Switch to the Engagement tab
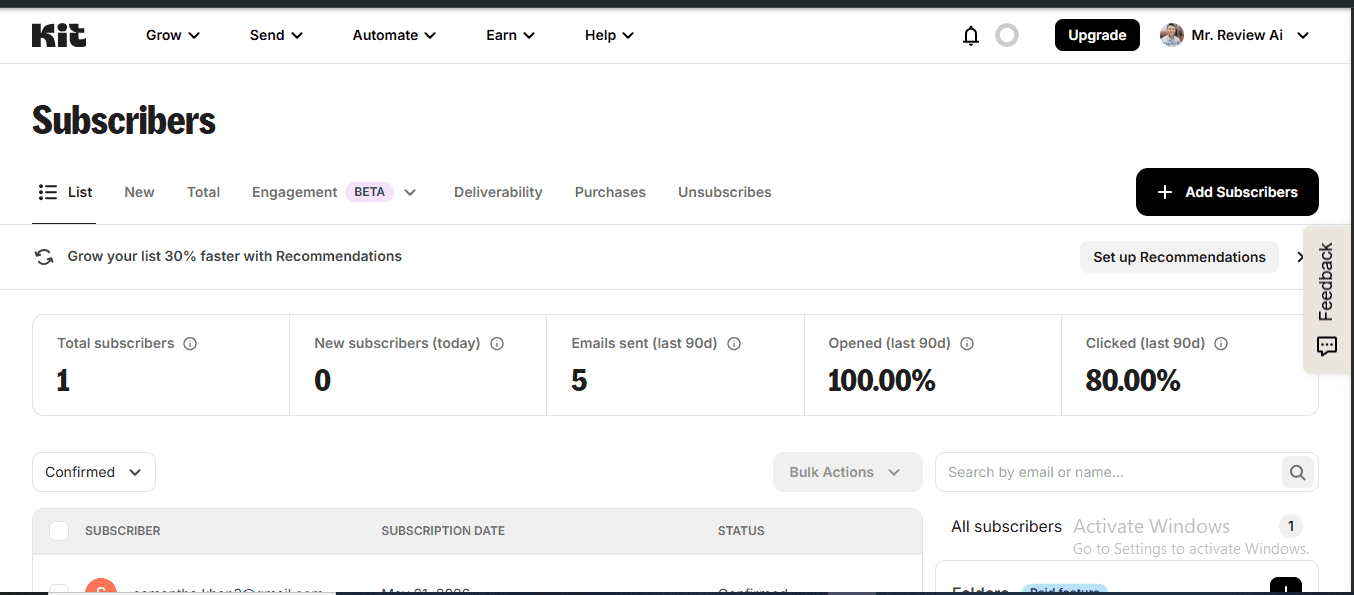Image resolution: width=1354 pixels, height=595 pixels. point(295,192)
